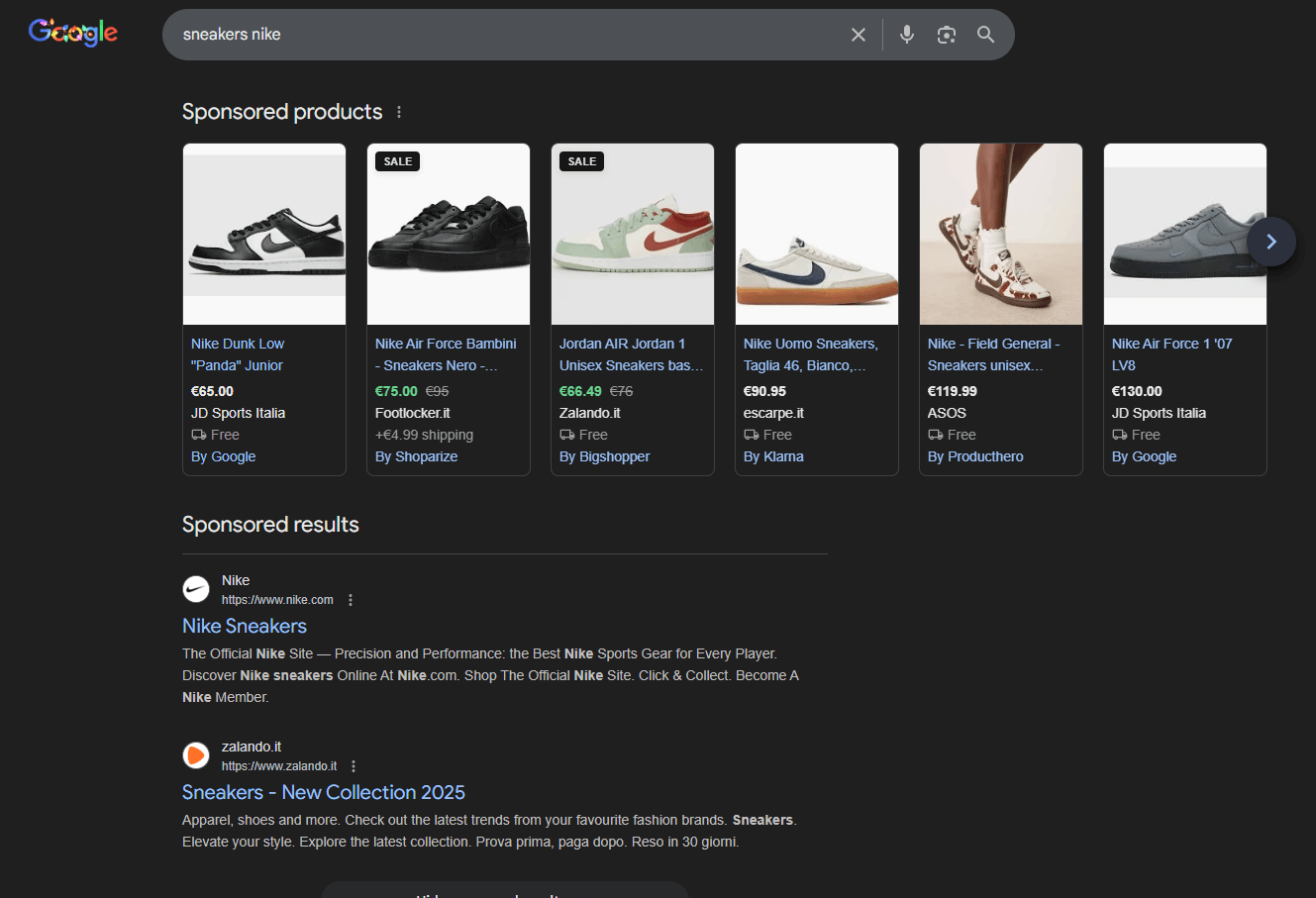Click the Sponsored products heading
This screenshot has height=898, width=1316.
pyautogui.click(x=282, y=112)
